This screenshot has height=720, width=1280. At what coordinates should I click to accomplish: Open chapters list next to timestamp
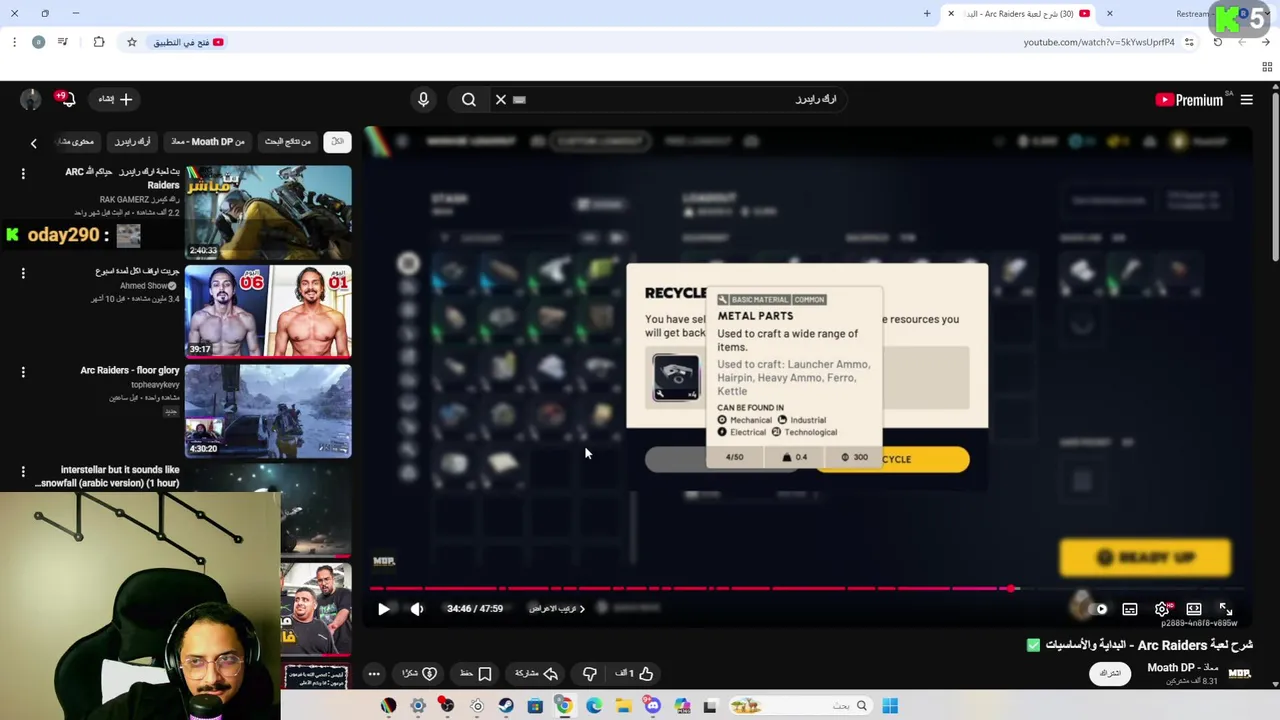557,609
